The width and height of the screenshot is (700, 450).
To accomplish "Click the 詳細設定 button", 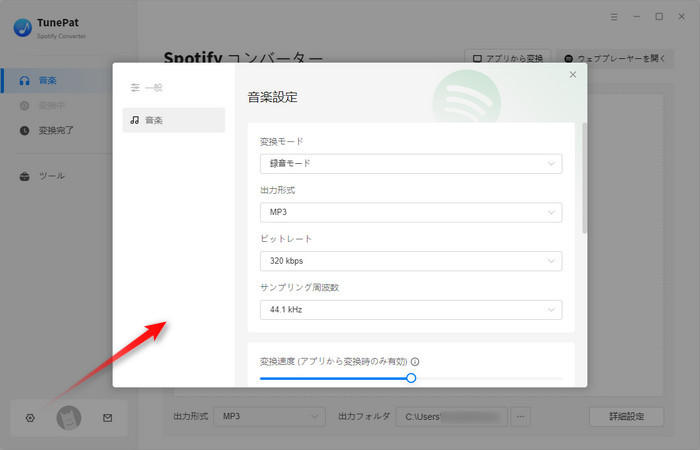I will pyautogui.click(x=626, y=417).
